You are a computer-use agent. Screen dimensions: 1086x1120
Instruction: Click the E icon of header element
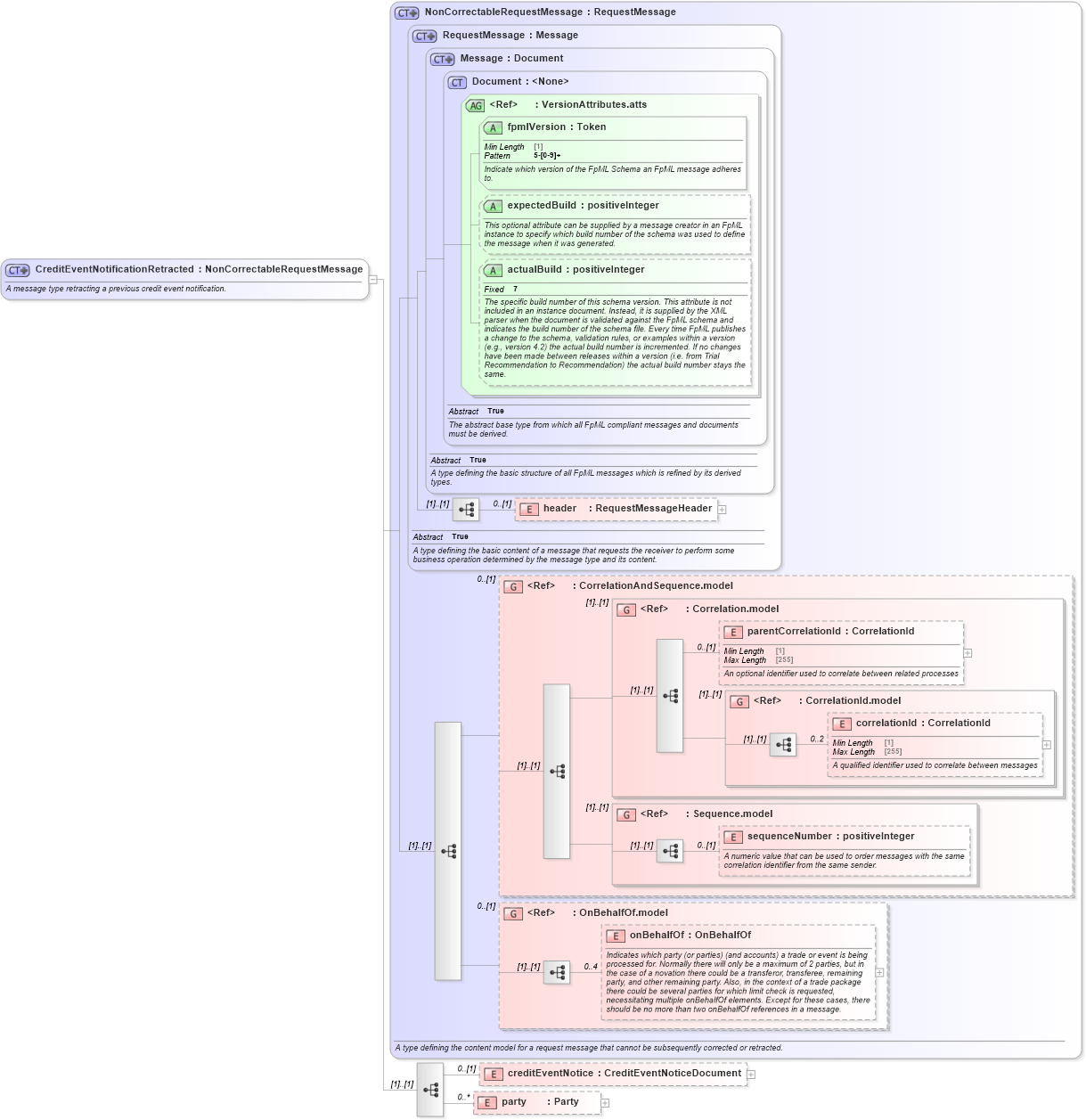click(x=530, y=508)
